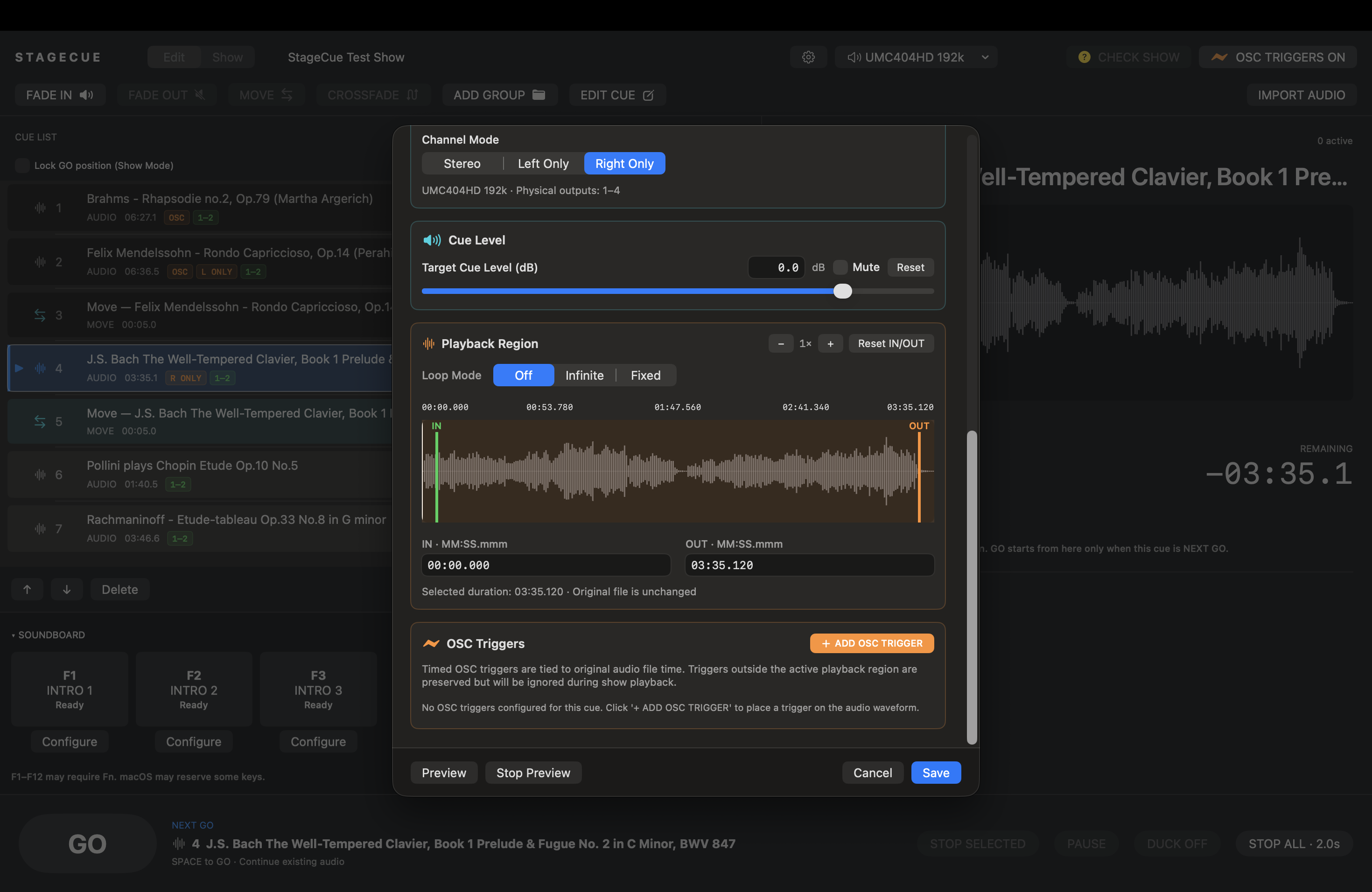Toggle OSC TRIGGERS ON button
This screenshot has width=1372, height=892.
pyautogui.click(x=1277, y=57)
